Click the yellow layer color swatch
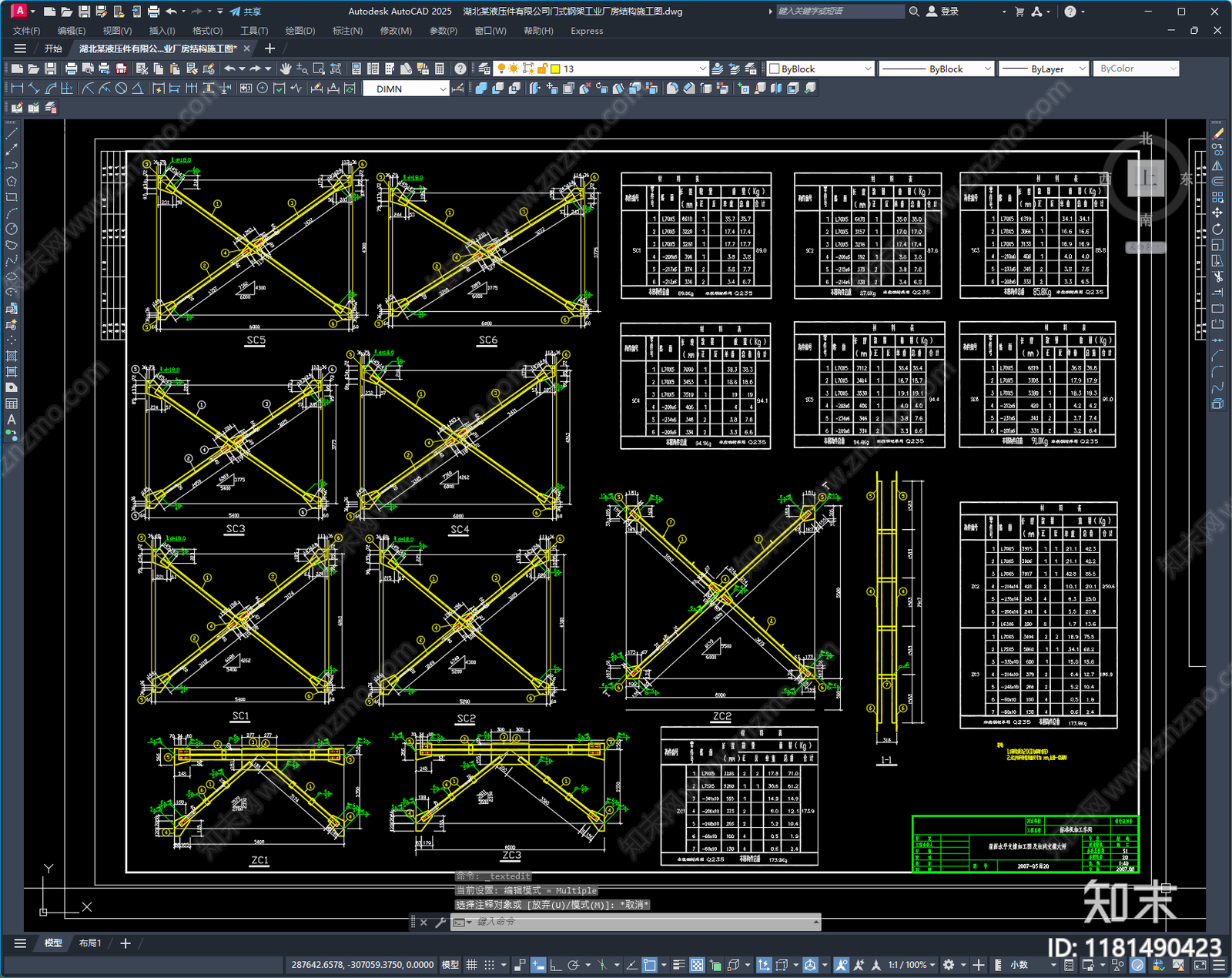 pos(555,69)
